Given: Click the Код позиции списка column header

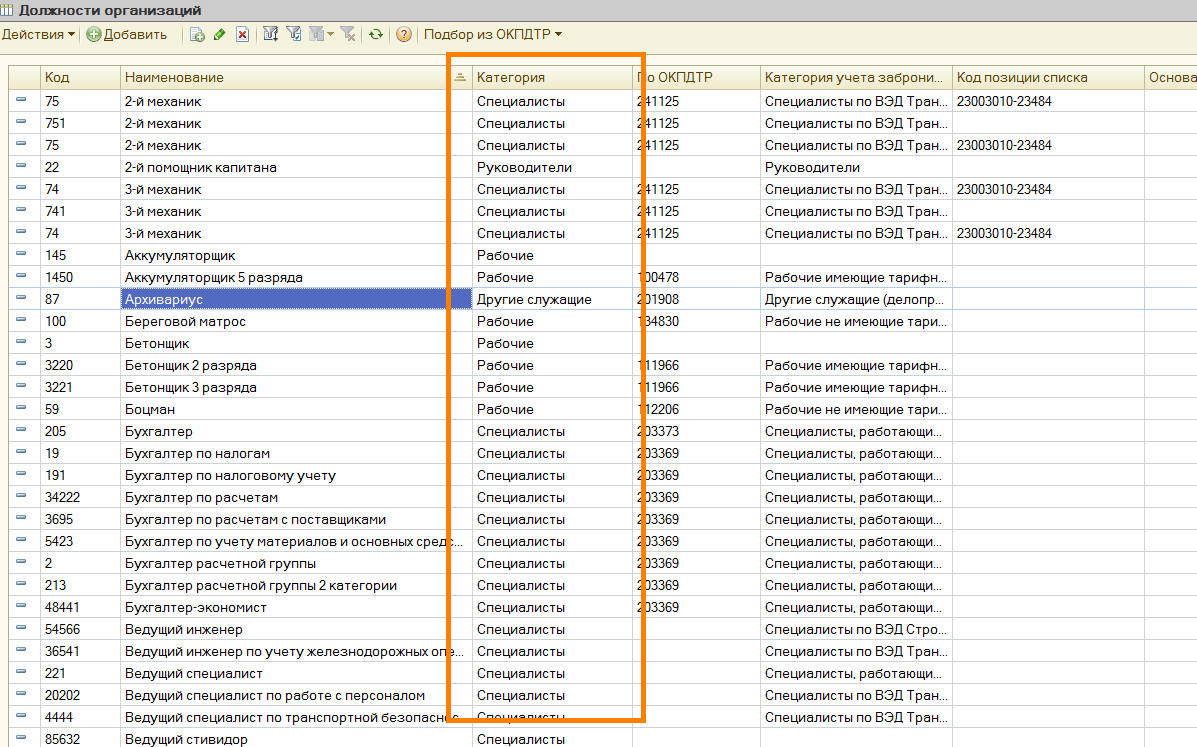Looking at the screenshot, I should coord(1047,77).
